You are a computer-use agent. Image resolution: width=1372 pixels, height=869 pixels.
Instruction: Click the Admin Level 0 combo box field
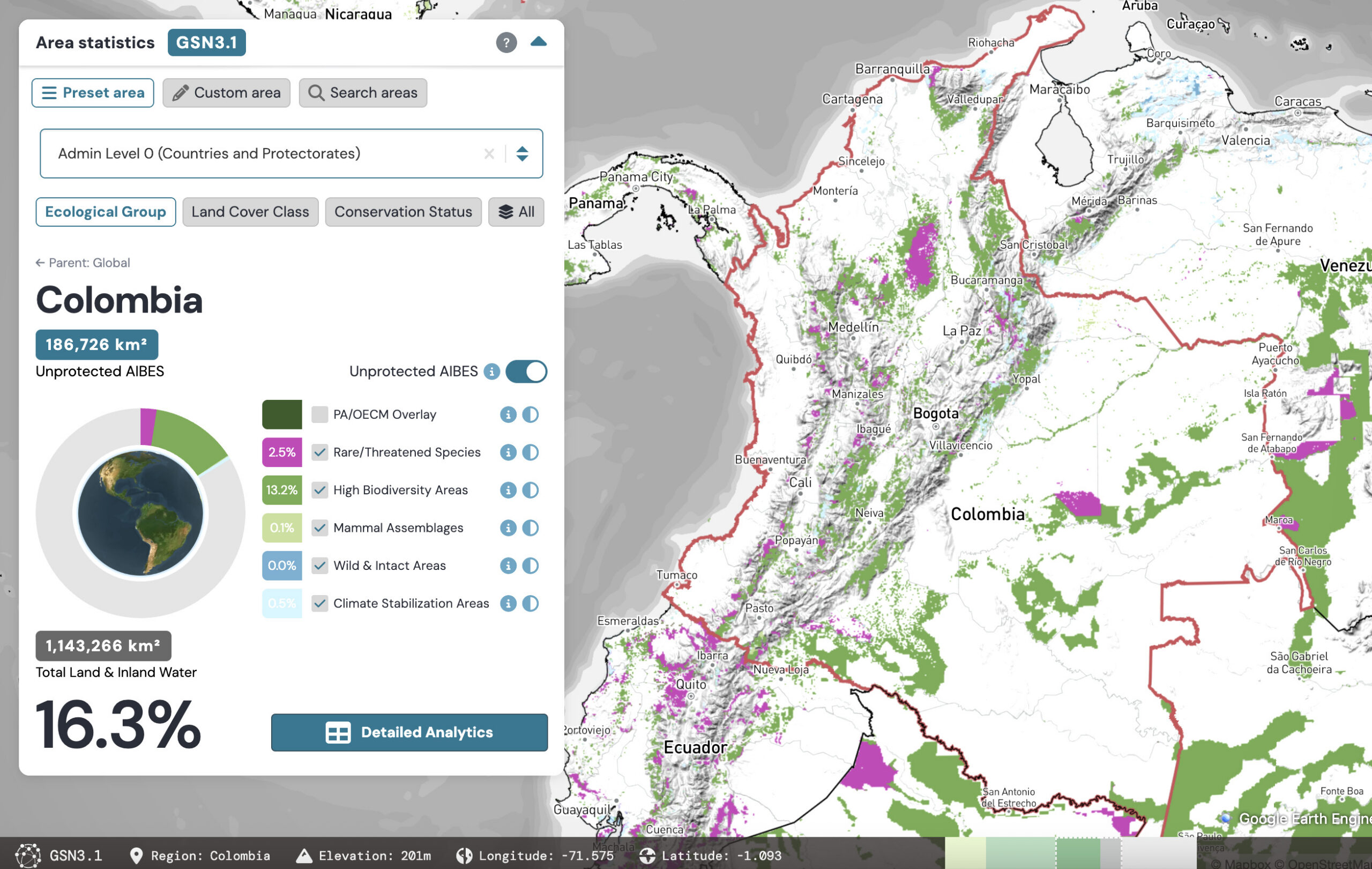click(x=291, y=153)
